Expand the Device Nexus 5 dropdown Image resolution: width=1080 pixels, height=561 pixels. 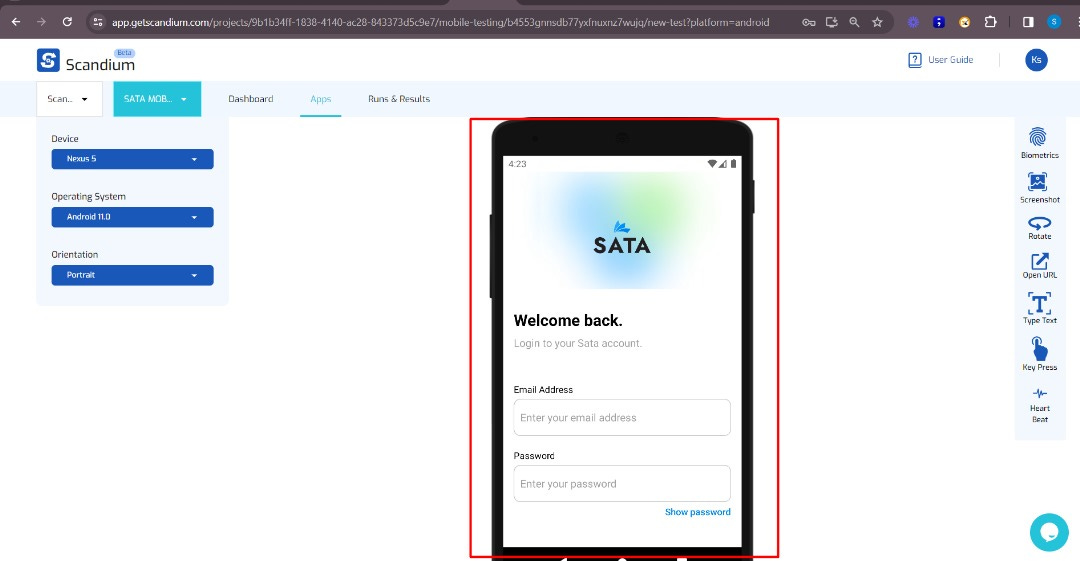[132, 159]
